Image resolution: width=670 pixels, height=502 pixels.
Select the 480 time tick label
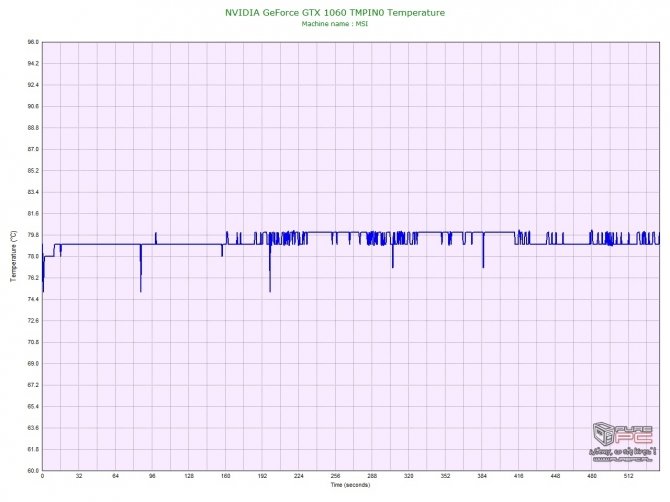tap(592, 476)
